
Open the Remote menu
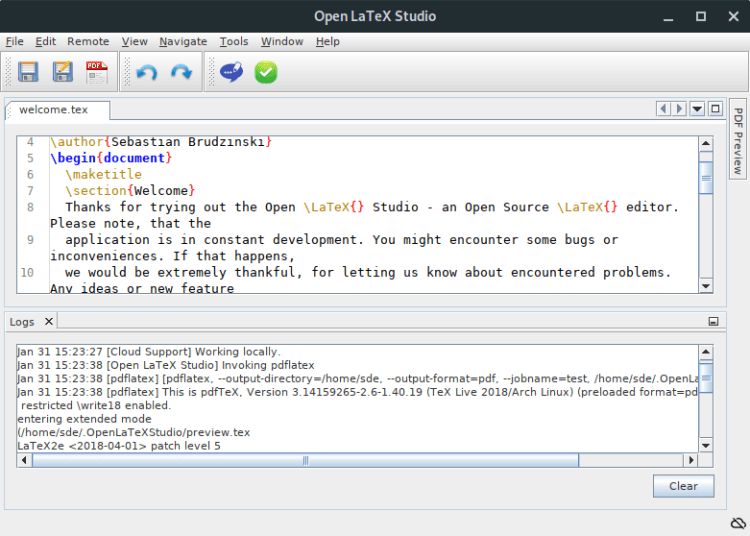point(88,41)
